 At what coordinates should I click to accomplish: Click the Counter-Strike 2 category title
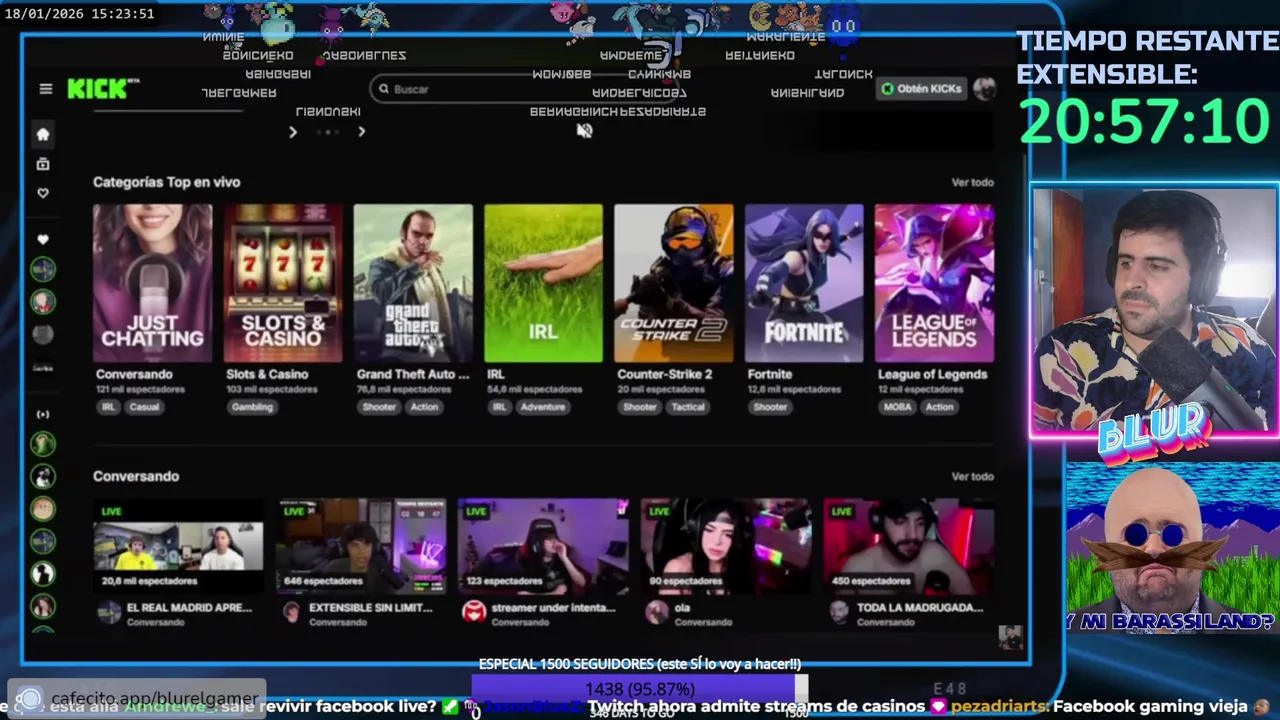point(665,374)
